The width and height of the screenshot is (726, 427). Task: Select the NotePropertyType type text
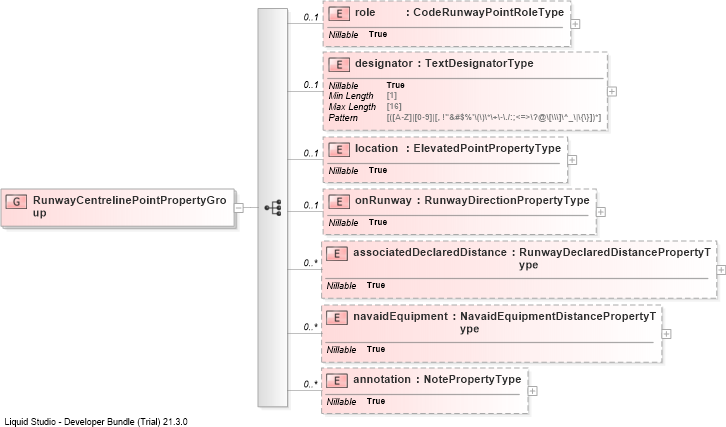tap(472, 379)
